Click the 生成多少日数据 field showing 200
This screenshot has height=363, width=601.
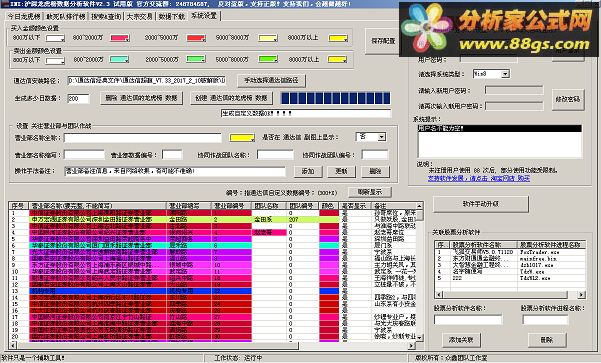(x=78, y=99)
